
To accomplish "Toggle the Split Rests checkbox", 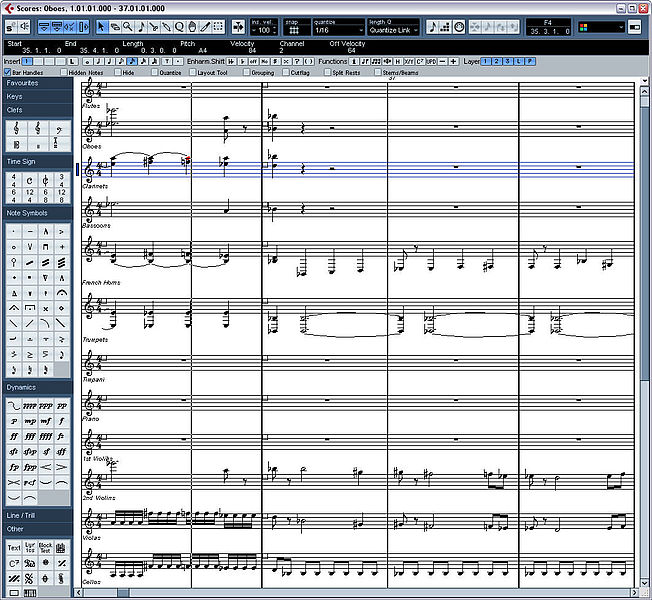I will coord(327,73).
